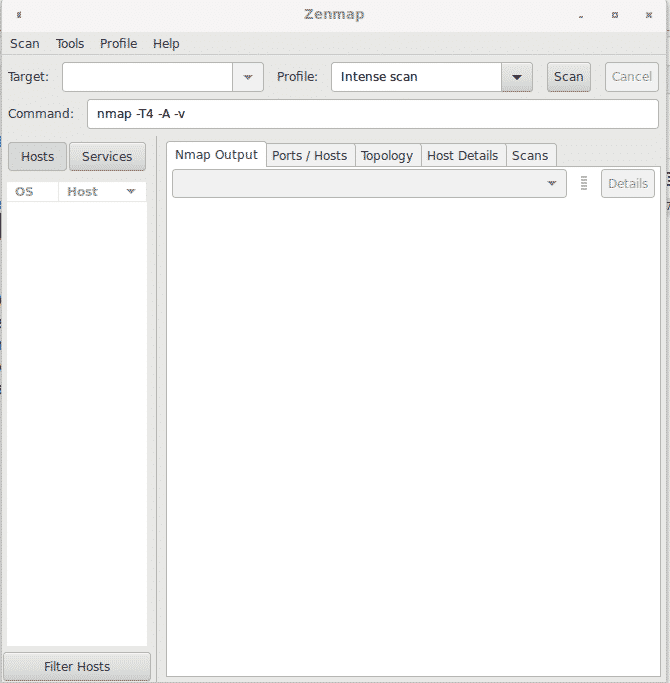The image size is (670, 683).
Task: Open the Help menu
Action: pos(166,44)
